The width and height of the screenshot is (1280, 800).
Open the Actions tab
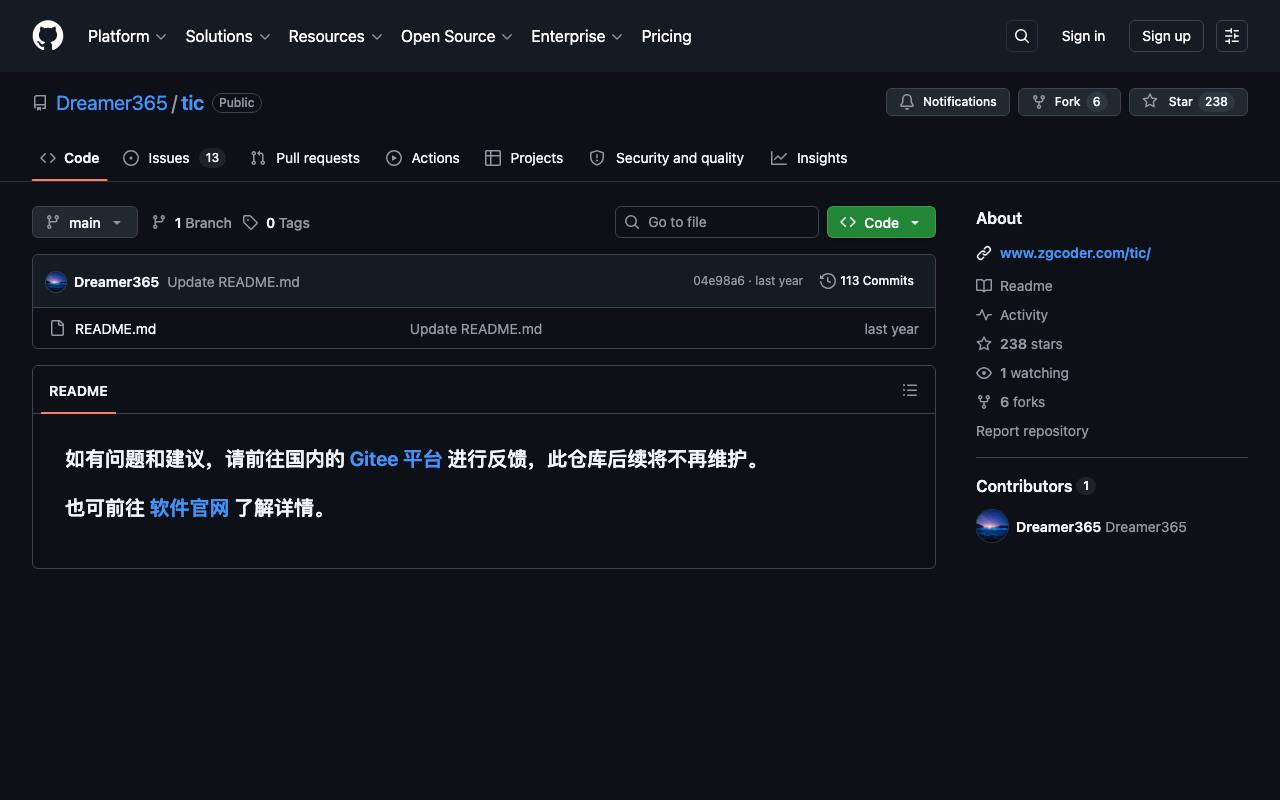tap(423, 158)
